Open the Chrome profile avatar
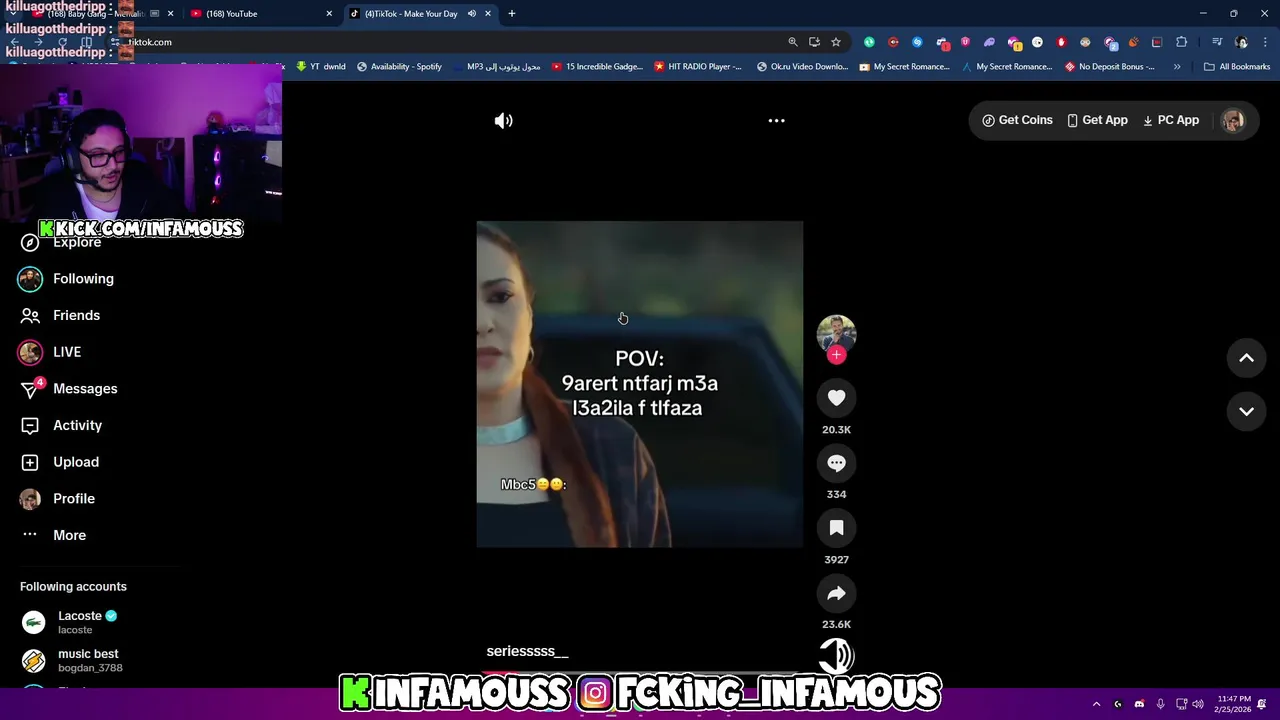The height and width of the screenshot is (720, 1280). pos(1242,42)
